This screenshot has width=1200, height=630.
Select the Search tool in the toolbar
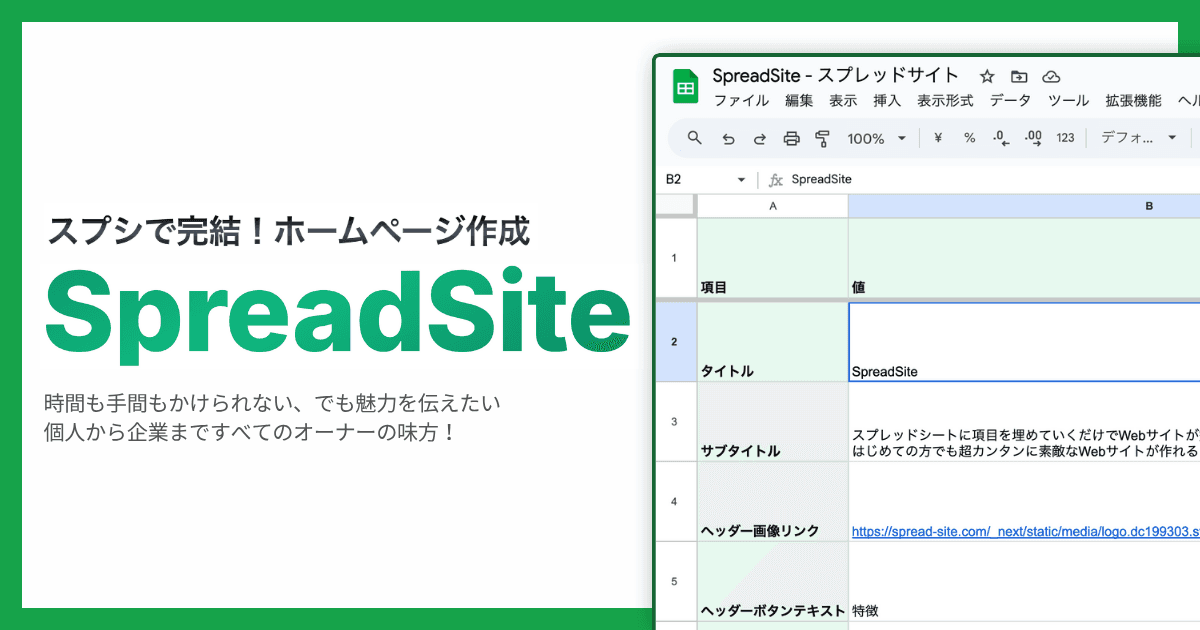pyautogui.click(x=693, y=138)
